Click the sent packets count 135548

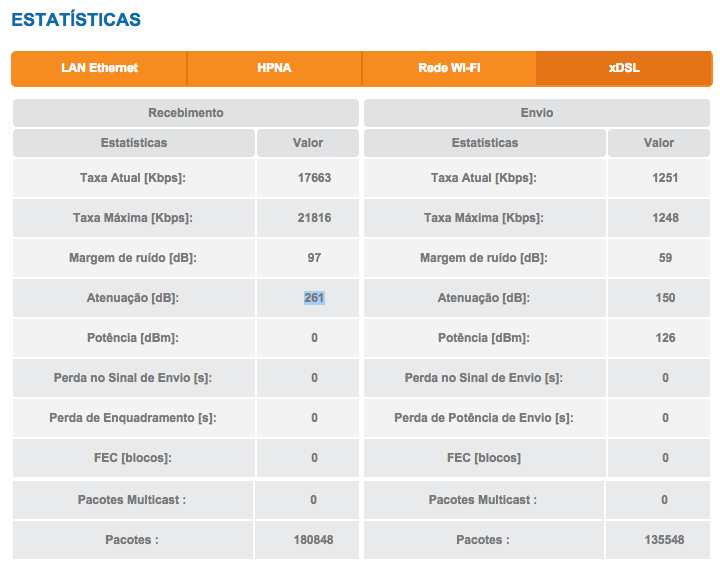pyautogui.click(x=665, y=540)
